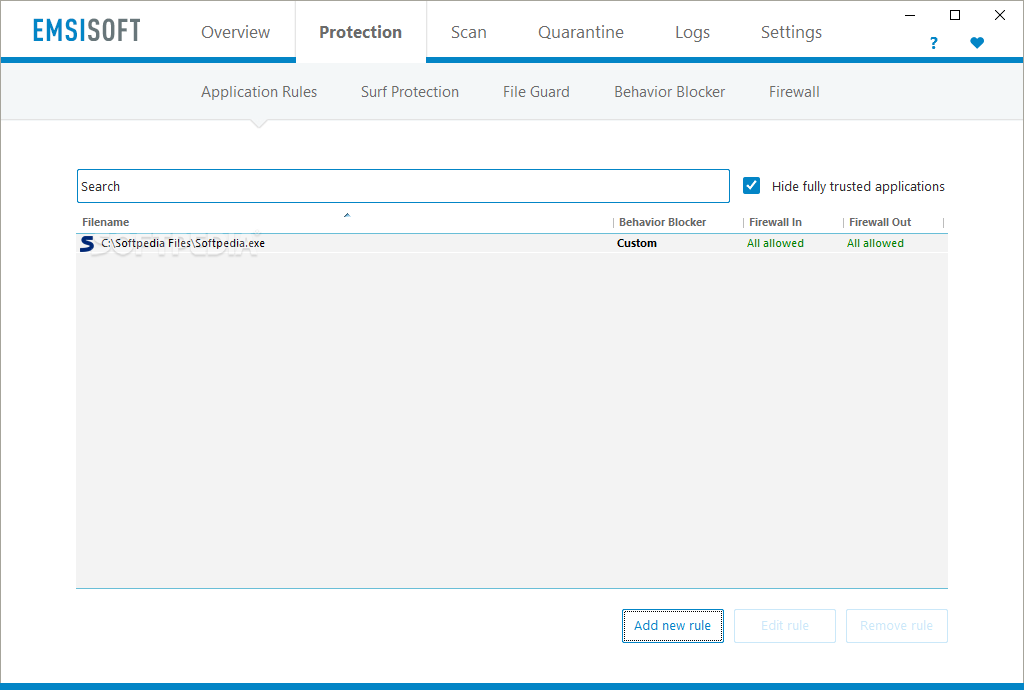This screenshot has width=1024, height=690.
Task: Click All allowed under Firewall Out
Action: click(x=875, y=243)
